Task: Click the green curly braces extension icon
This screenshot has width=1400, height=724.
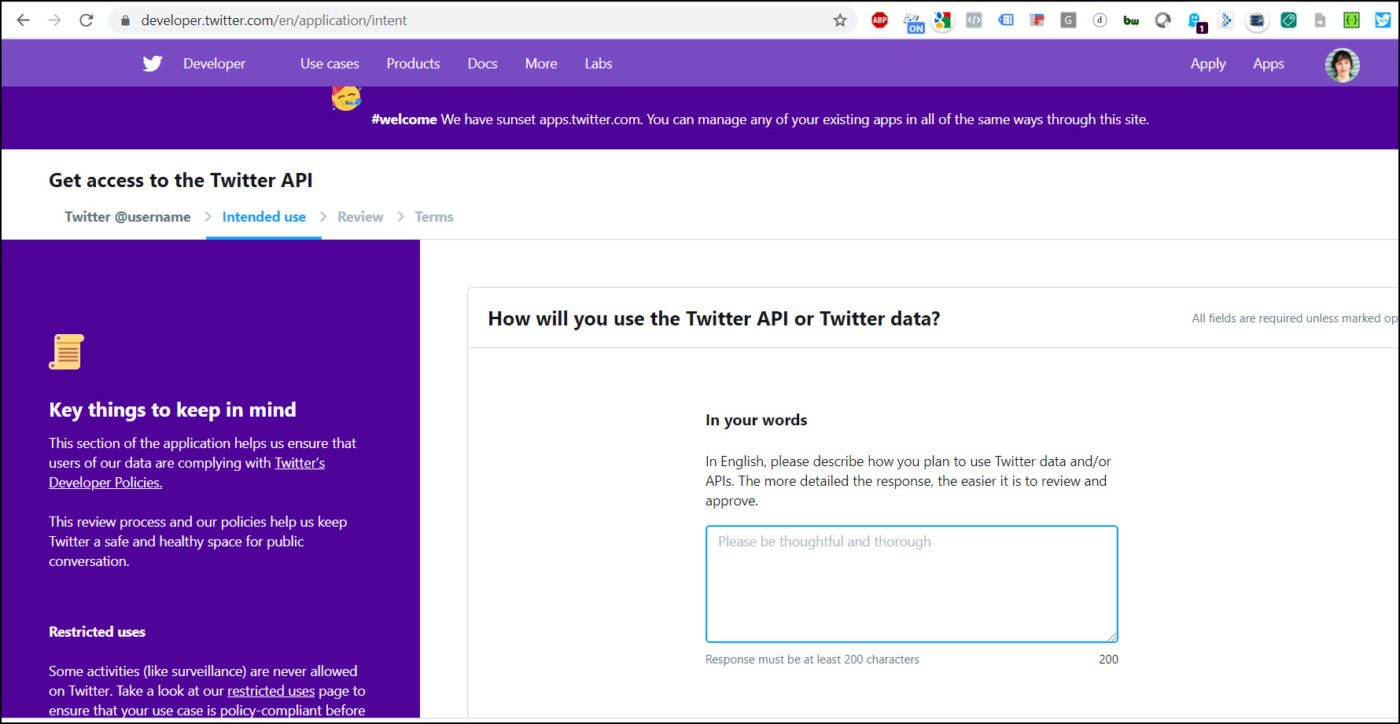Action: pyautogui.click(x=1352, y=20)
